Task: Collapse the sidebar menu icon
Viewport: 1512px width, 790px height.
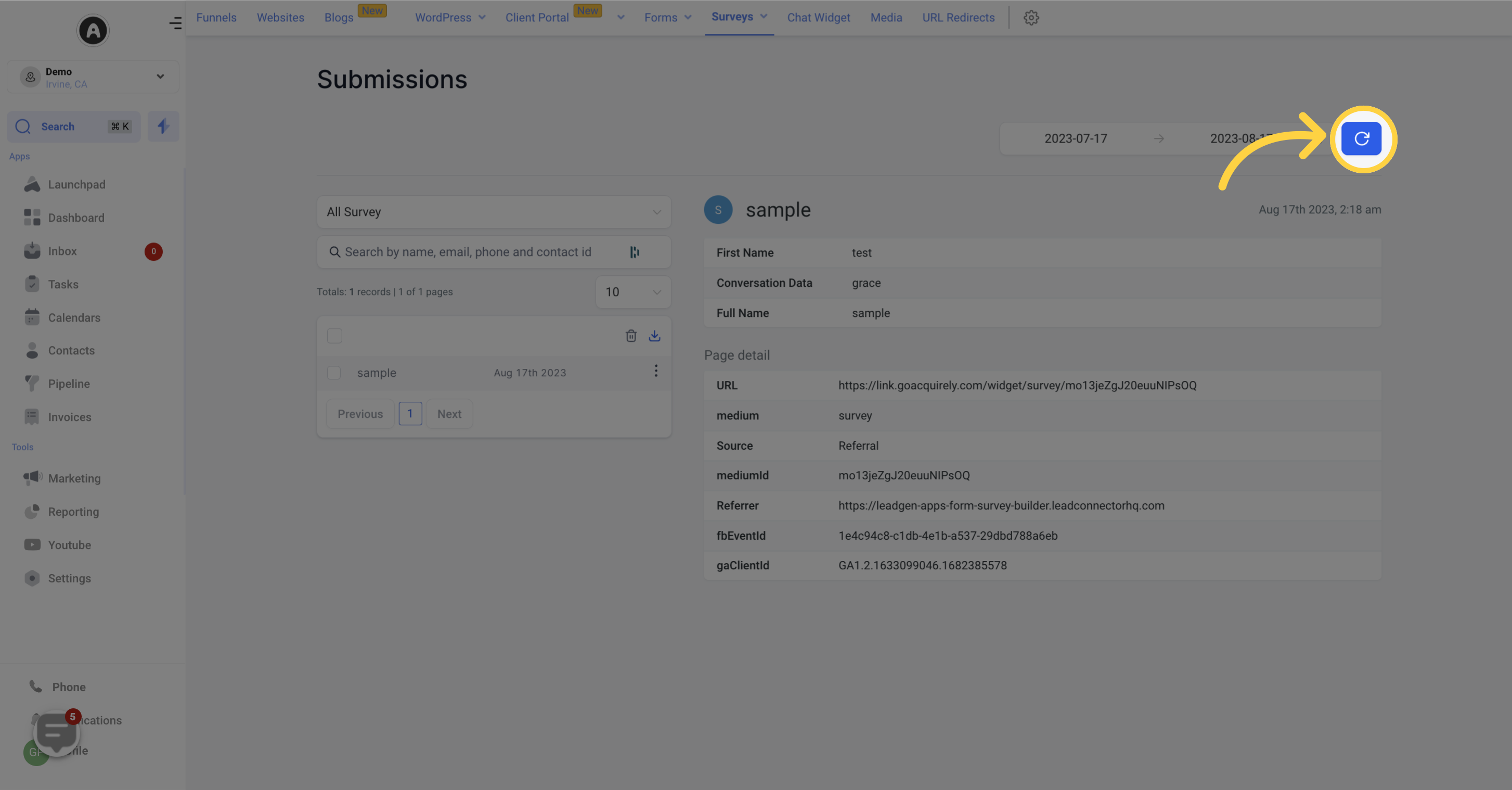Action: click(175, 23)
